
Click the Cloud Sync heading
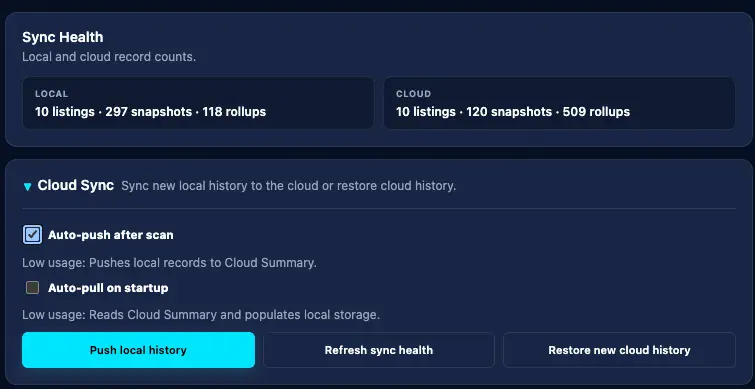(76, 185)
